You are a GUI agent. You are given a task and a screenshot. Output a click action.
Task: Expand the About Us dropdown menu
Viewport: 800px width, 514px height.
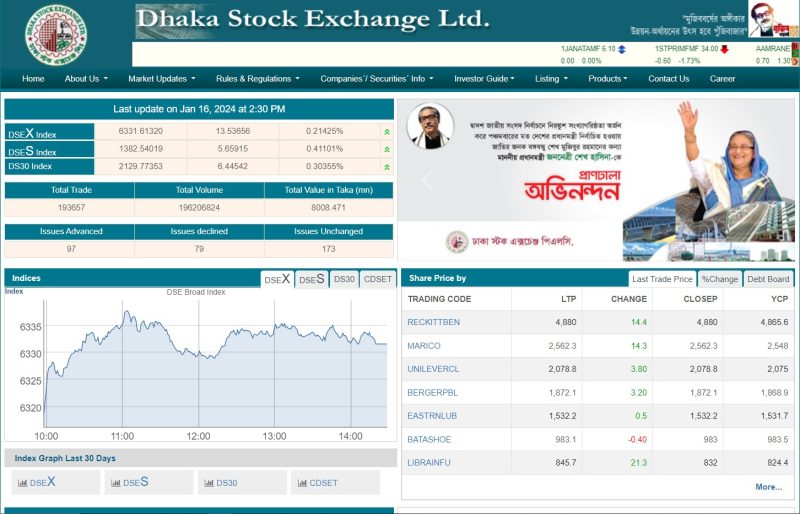pos(86,79)
